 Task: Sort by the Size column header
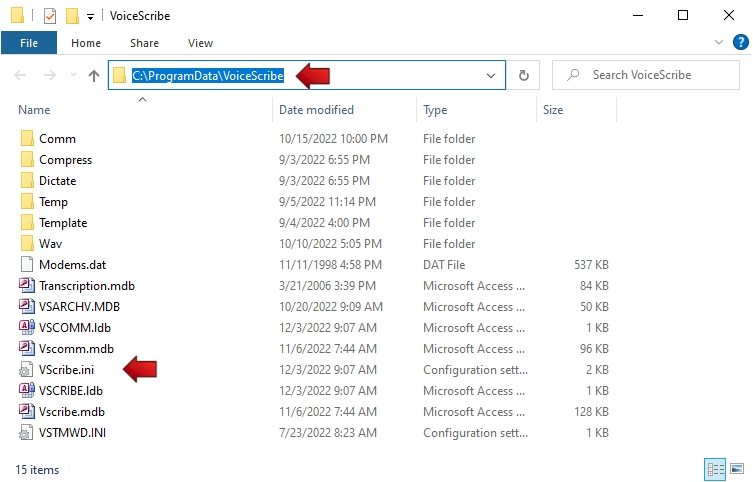(553, 110)
